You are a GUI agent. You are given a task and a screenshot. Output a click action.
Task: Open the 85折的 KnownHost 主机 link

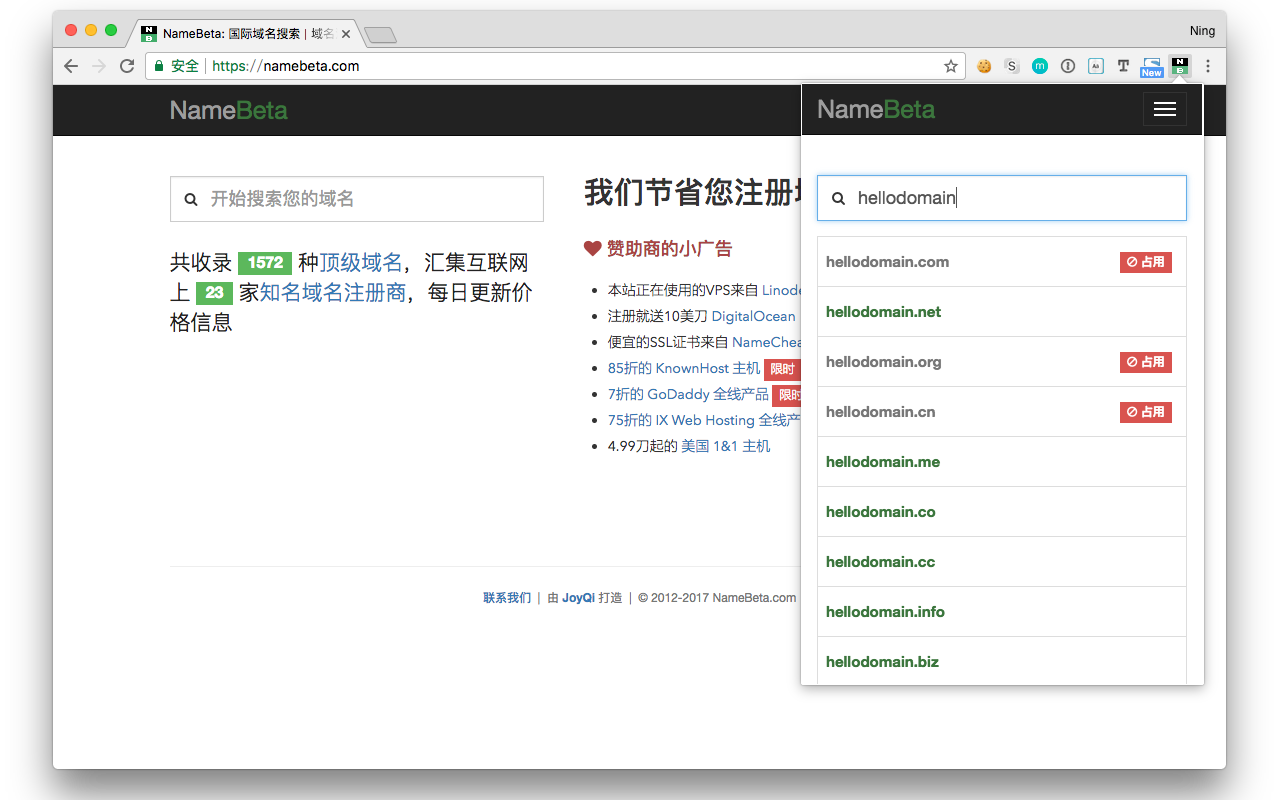click(x=684, y=368)
